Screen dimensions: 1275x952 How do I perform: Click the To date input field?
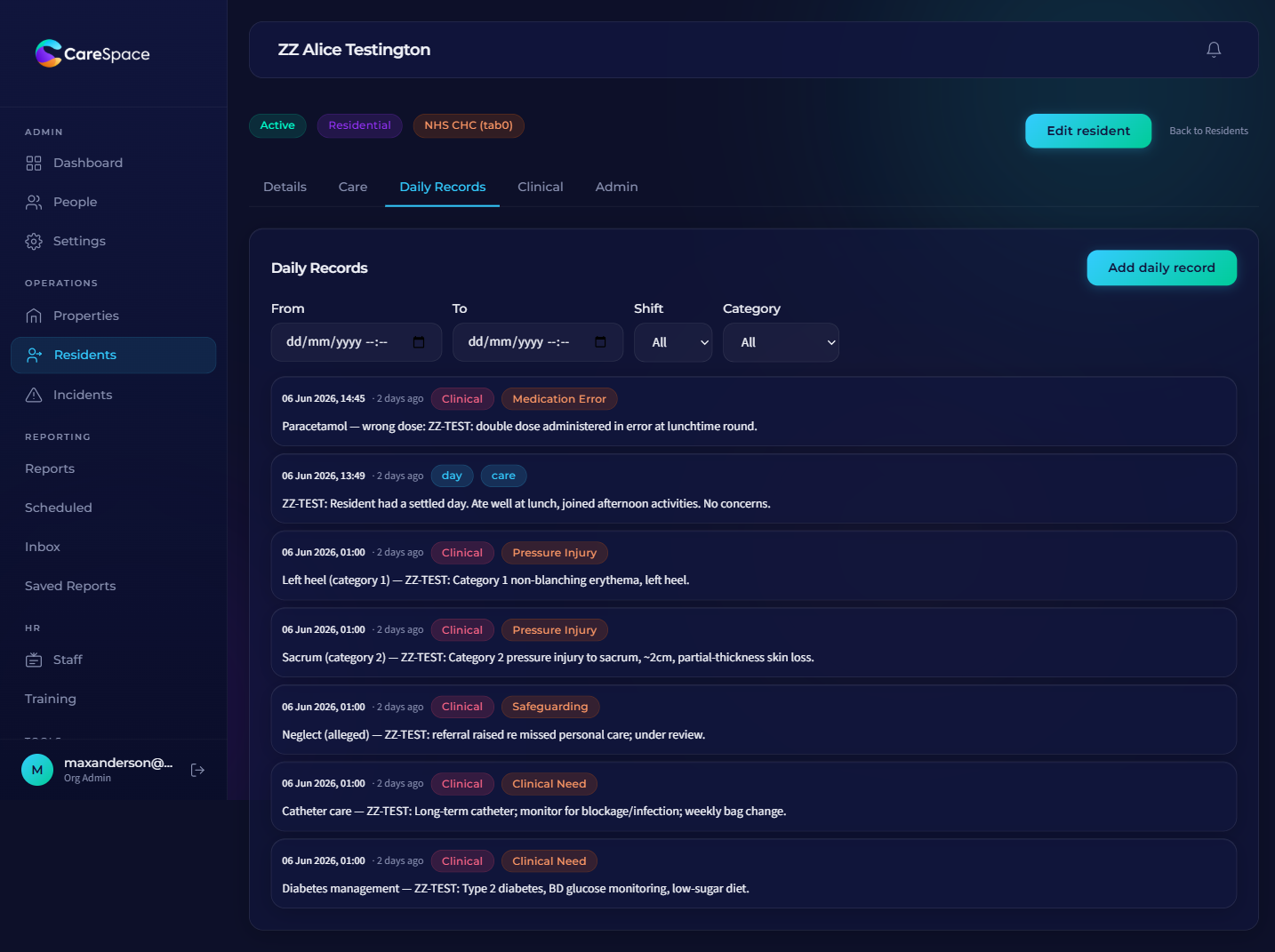tap(538, 342)
